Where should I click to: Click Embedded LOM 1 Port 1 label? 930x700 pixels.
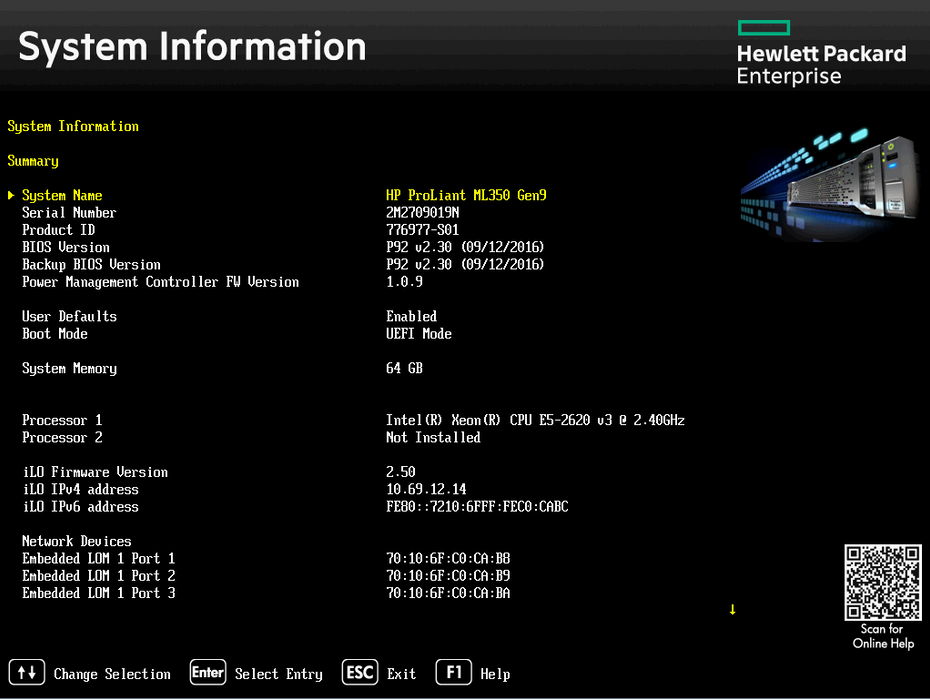click(98, 558)
